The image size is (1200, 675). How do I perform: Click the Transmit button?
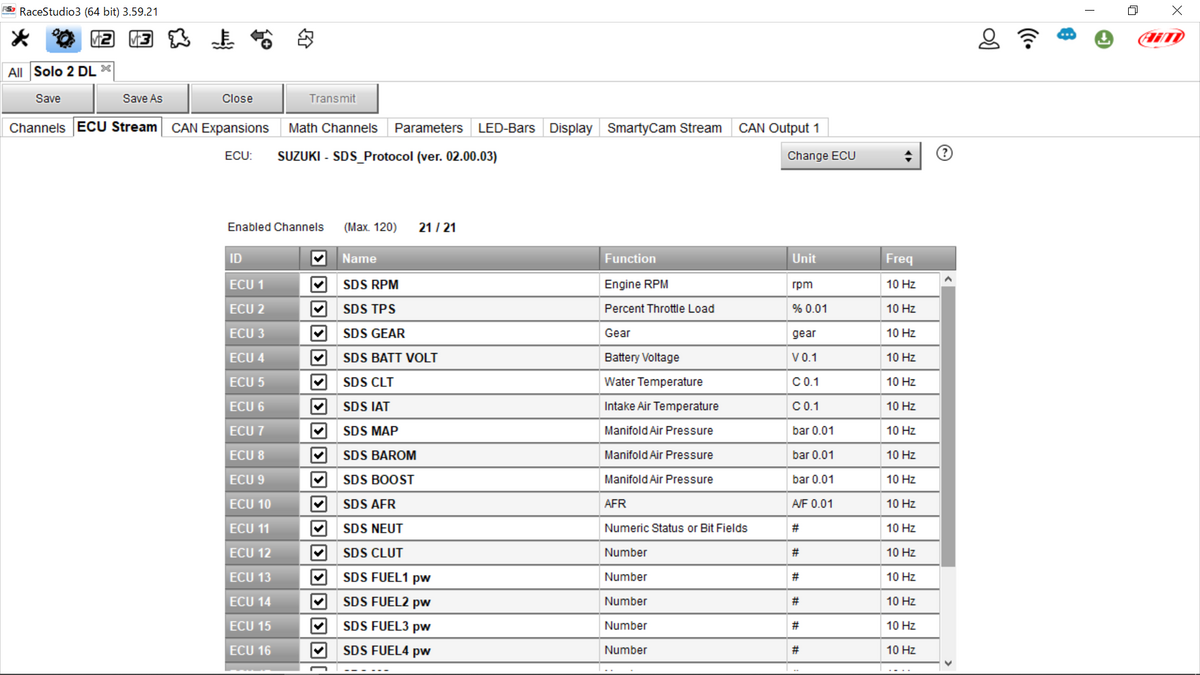point(332,98)
